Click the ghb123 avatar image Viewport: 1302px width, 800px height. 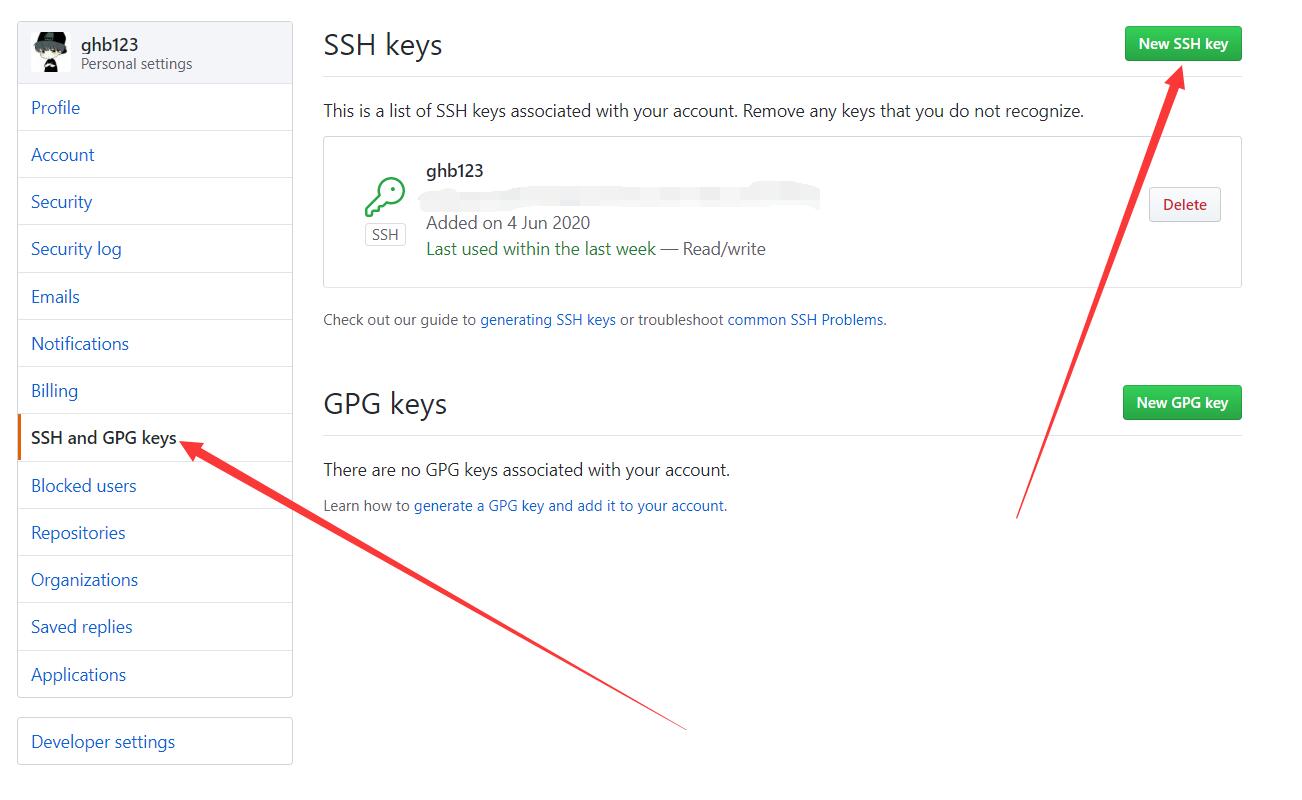50,53
